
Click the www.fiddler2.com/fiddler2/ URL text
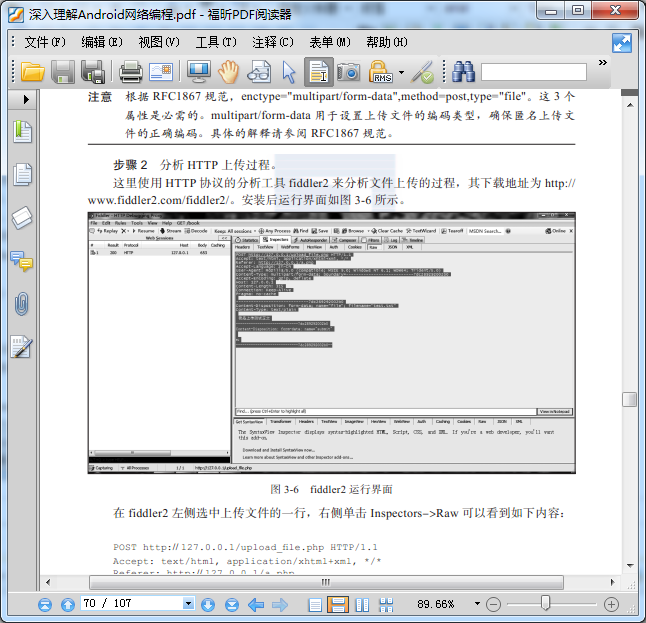point(158,200)
